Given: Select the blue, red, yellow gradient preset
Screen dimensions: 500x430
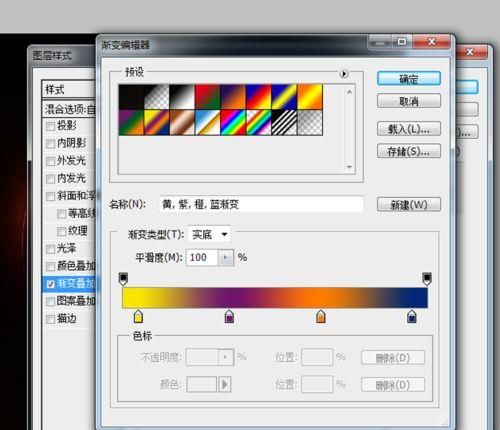Looking at the screenshot, I should coord(259,97).
